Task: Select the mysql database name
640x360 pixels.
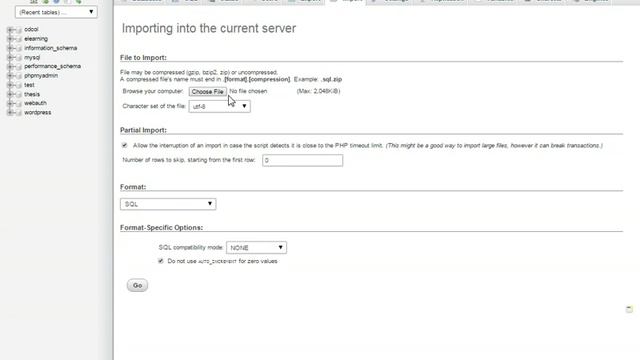Action: [x=32, y=58]
